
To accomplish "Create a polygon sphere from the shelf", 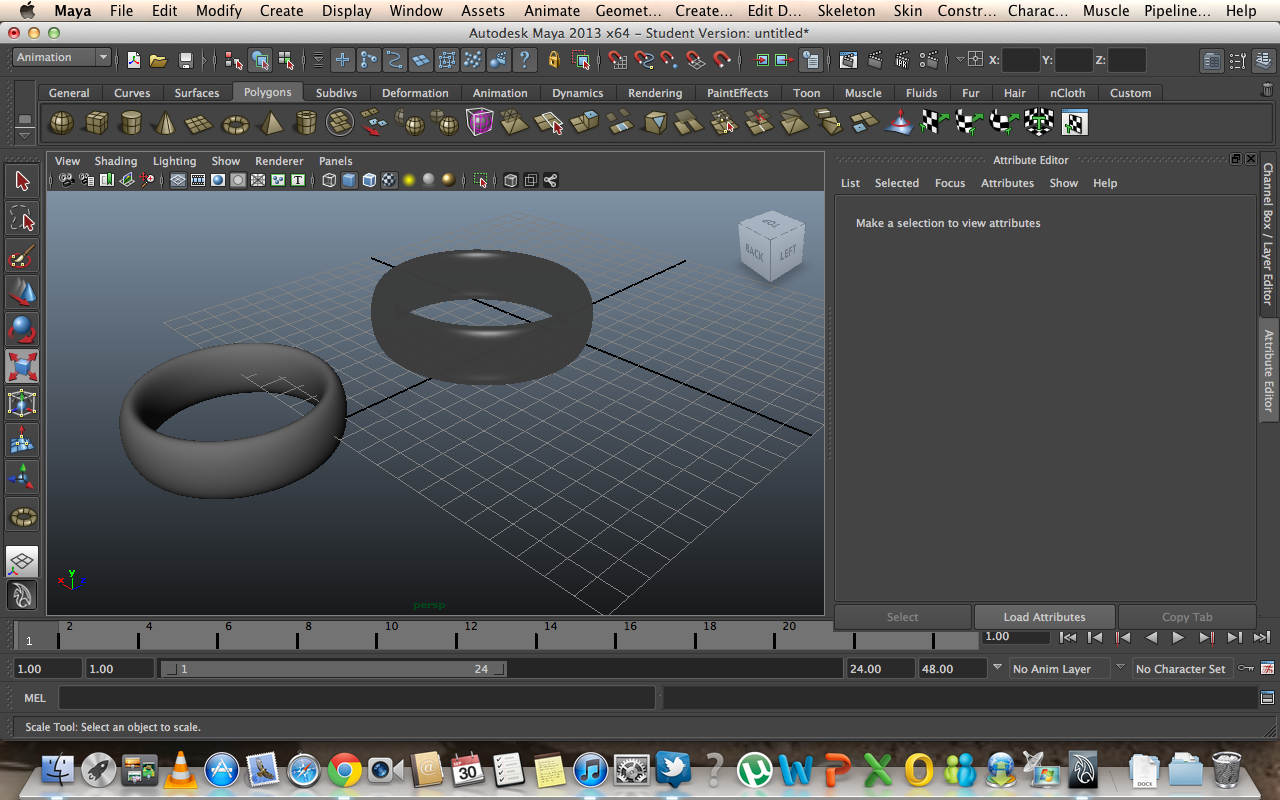I will click(61, 122).
